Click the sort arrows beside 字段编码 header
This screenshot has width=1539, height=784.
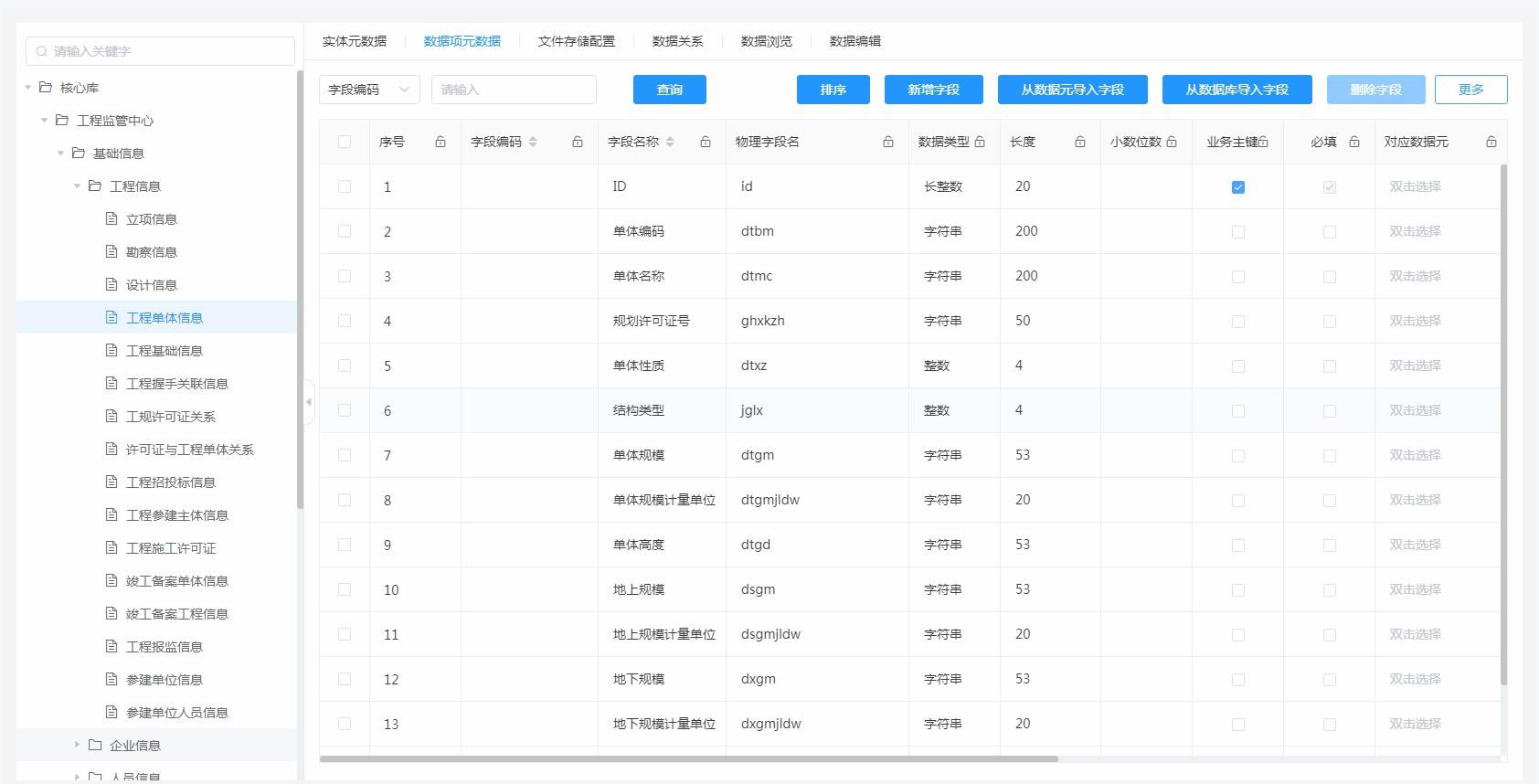(533, 142)
